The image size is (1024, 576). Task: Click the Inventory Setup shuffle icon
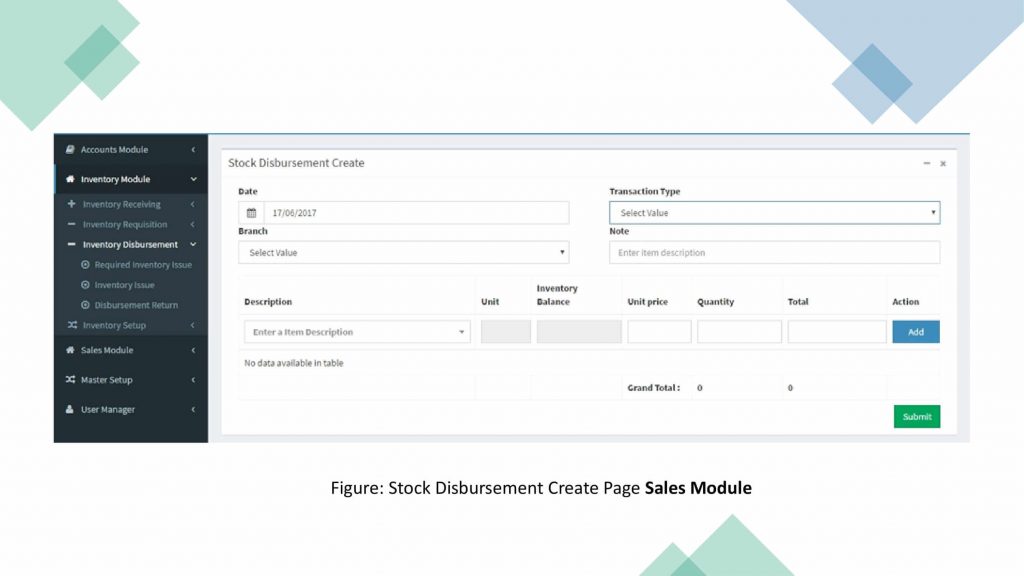71,326
